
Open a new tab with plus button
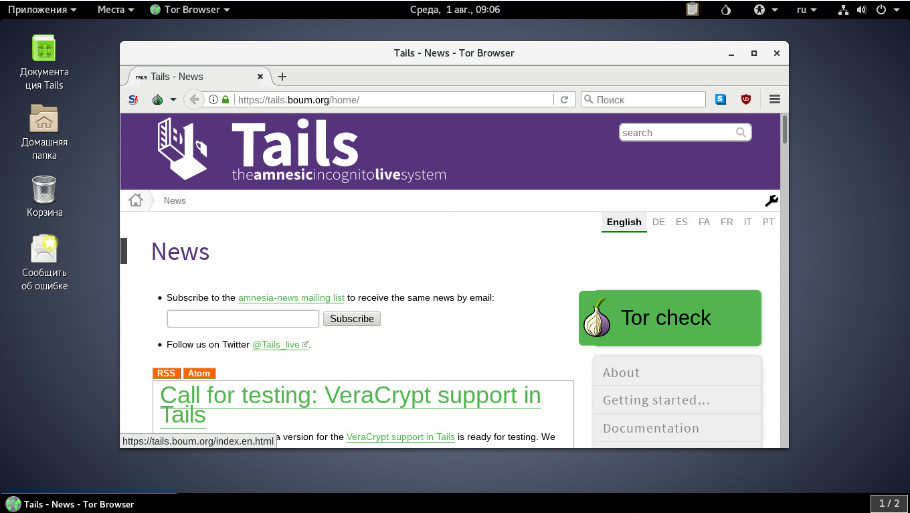pos(282,77)
